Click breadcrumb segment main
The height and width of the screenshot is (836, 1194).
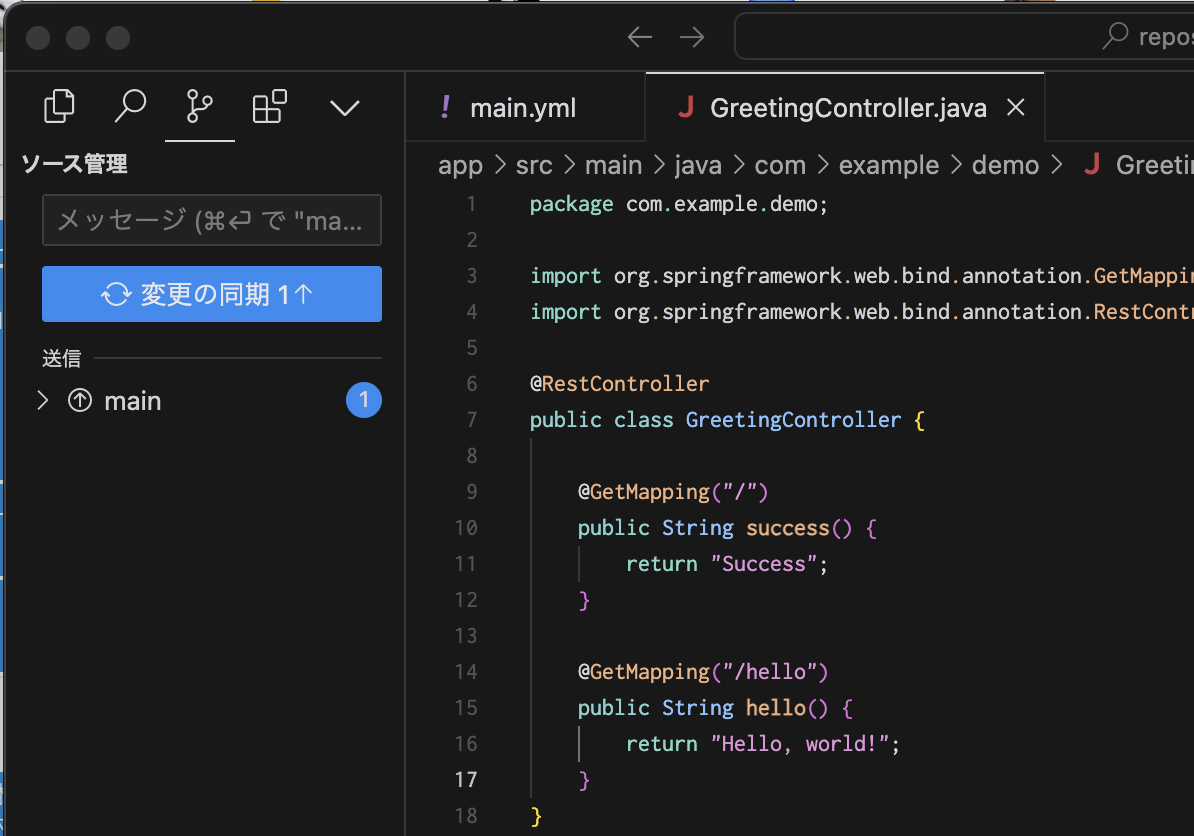613,165
